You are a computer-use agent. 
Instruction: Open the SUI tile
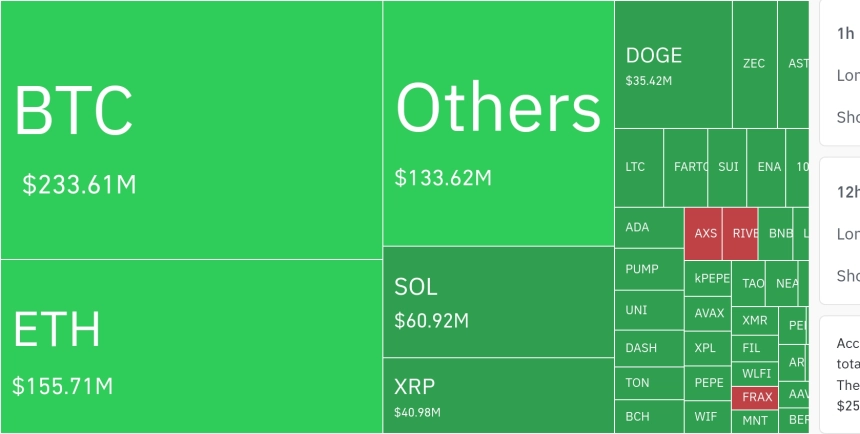[x=728, y=167]
